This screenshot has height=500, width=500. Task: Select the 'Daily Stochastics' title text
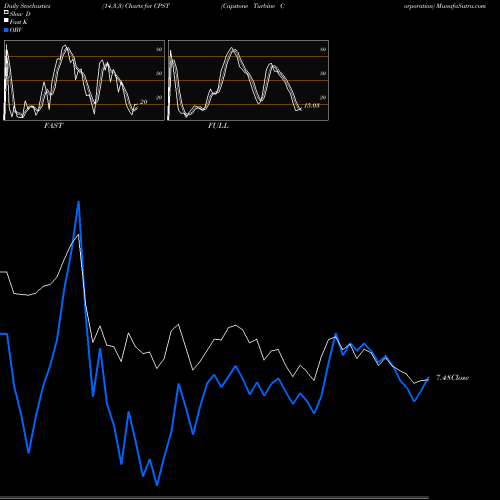pyautogui.click(x=27, y=6)
